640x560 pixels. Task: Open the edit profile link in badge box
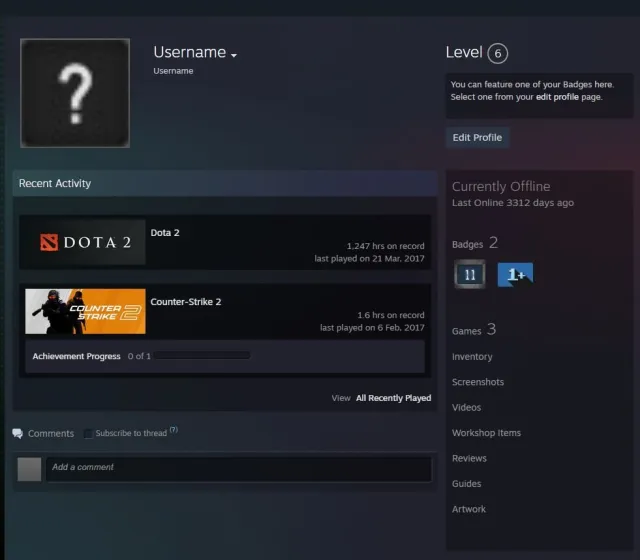point(557,97)
